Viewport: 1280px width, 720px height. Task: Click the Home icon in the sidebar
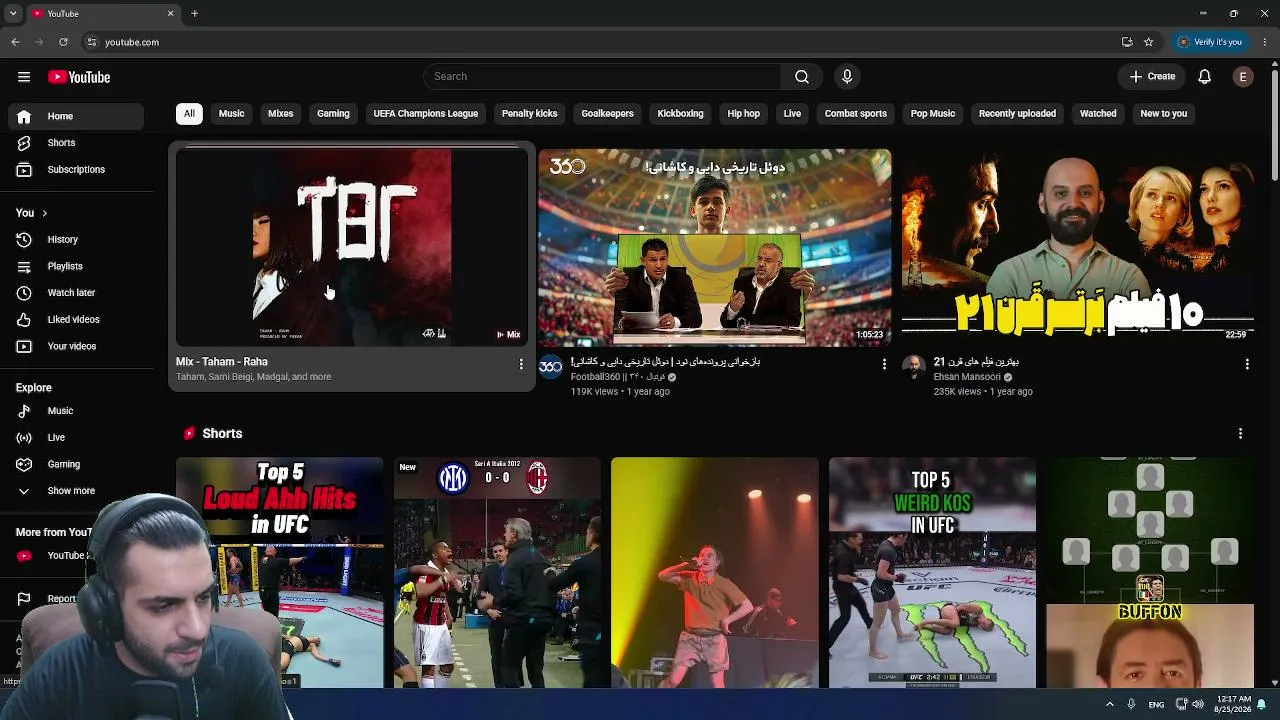tap(24, 116)
